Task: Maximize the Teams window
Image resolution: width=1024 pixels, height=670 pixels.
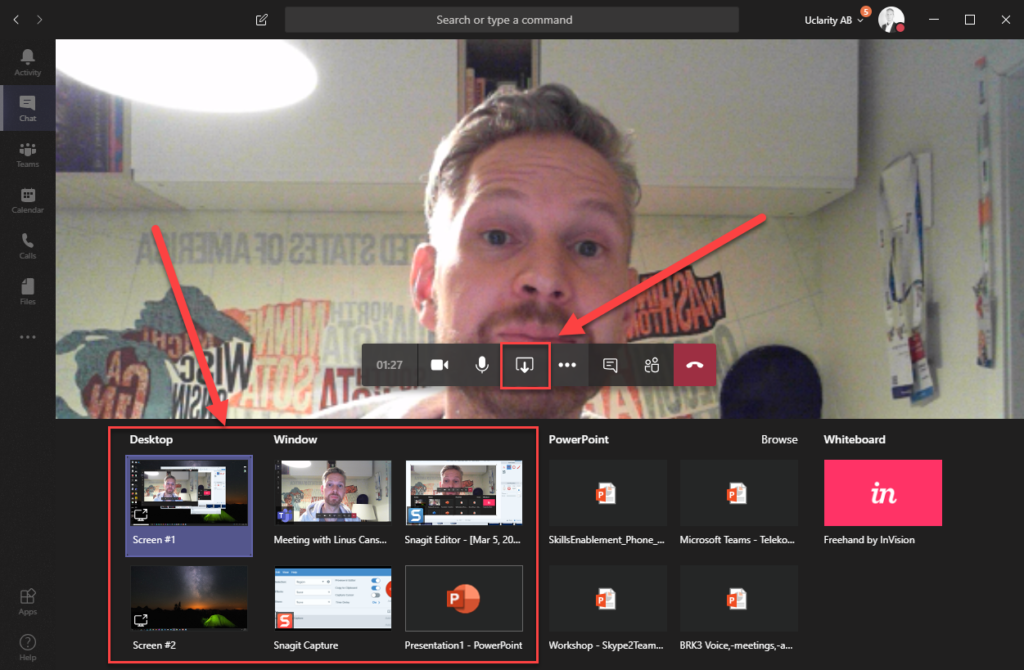Action: [970, 20]
